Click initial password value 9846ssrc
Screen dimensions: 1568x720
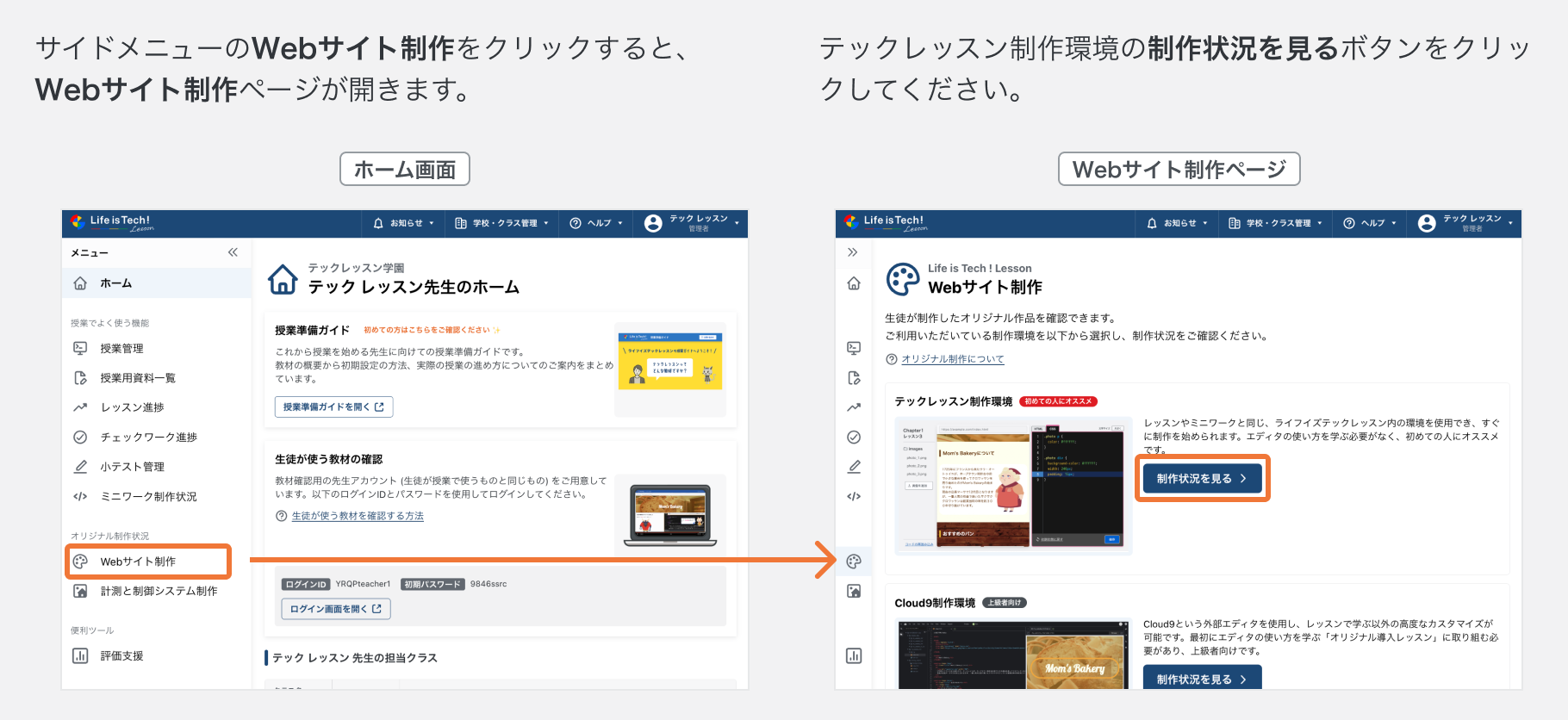point(488,584)
